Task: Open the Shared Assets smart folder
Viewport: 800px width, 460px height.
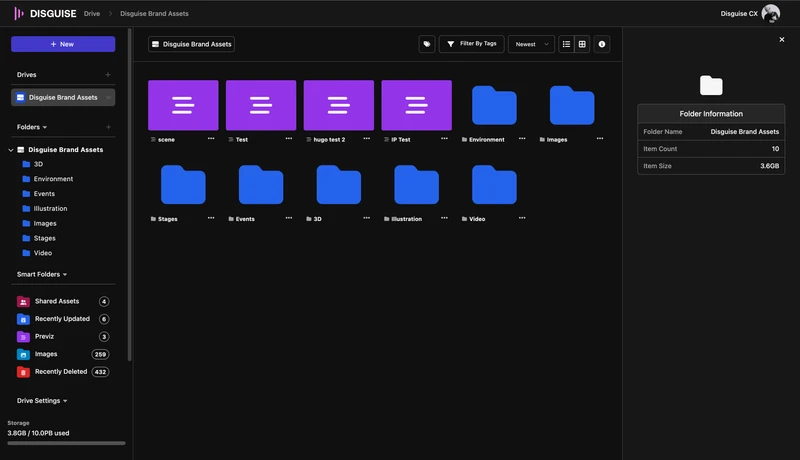Action: point(63,301)
